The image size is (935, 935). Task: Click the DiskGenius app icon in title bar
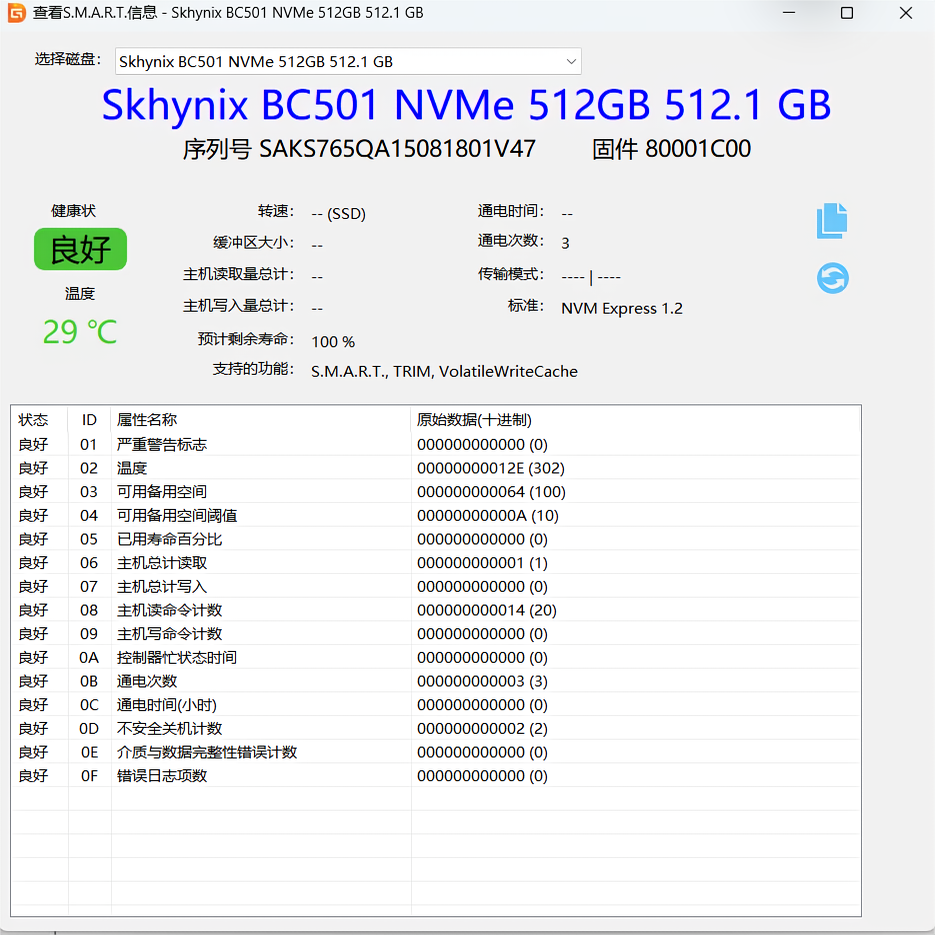16,13
